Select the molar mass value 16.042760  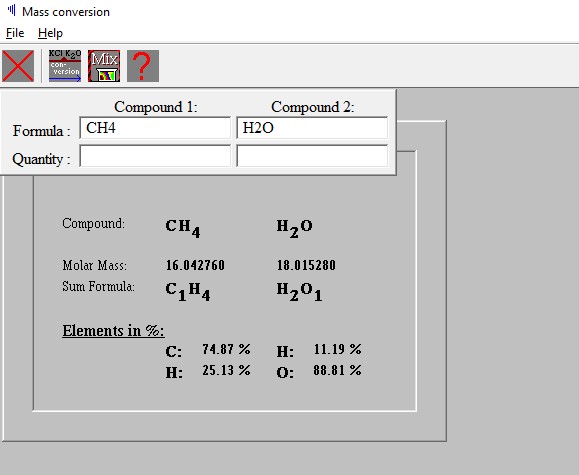pos(195,265)
